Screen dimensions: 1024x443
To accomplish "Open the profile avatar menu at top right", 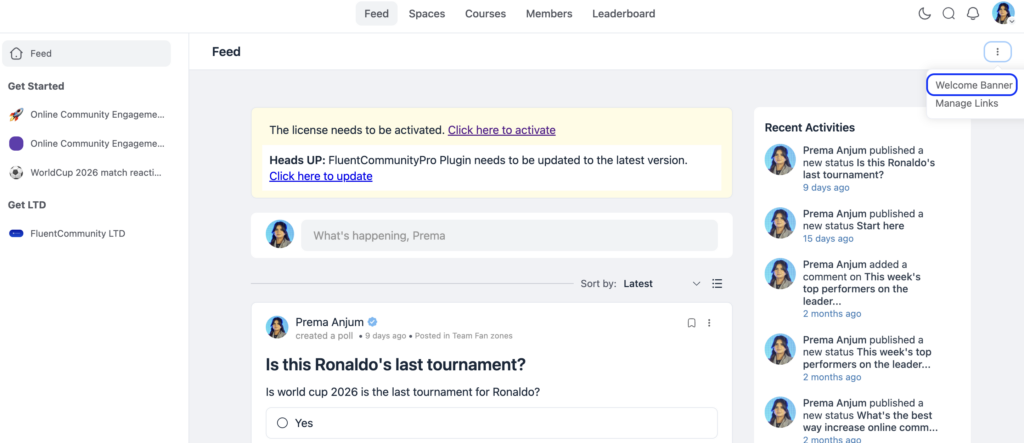I will pos(1003,13).
